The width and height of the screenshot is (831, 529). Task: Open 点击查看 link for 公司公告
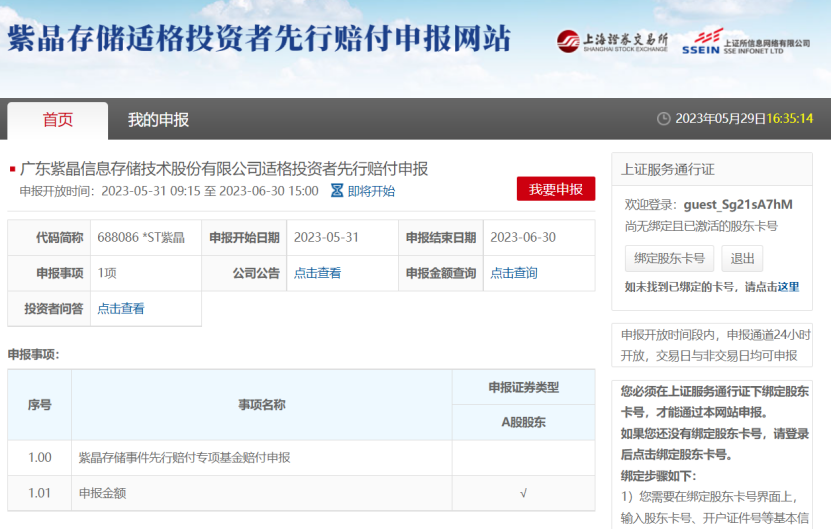coord(317,273)
